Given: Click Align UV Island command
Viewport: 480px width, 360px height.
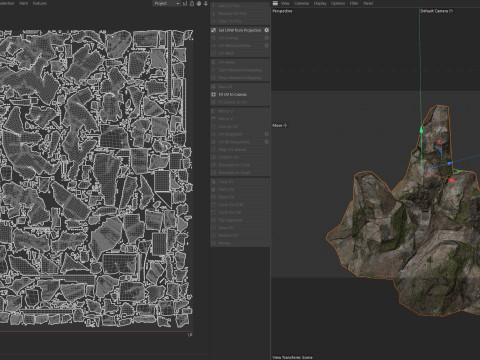Looking at the screenshot, I should 240,149.
